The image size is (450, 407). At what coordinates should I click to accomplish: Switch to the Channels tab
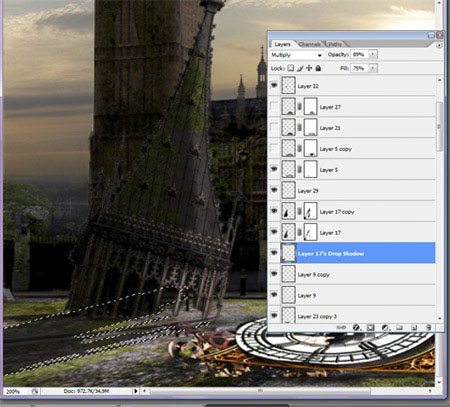pyautogui.click(x=310, y=44)
